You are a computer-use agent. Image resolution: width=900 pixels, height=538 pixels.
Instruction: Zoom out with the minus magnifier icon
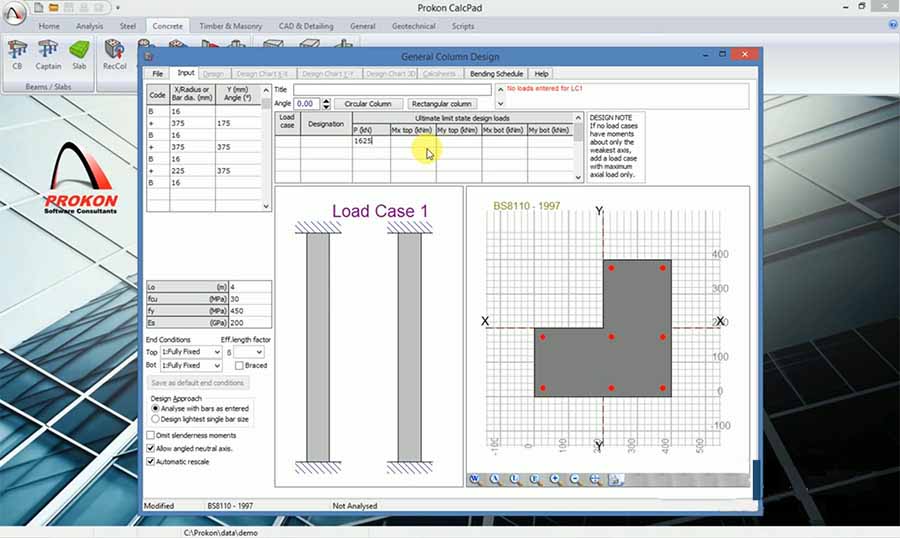tap(575, 479)
